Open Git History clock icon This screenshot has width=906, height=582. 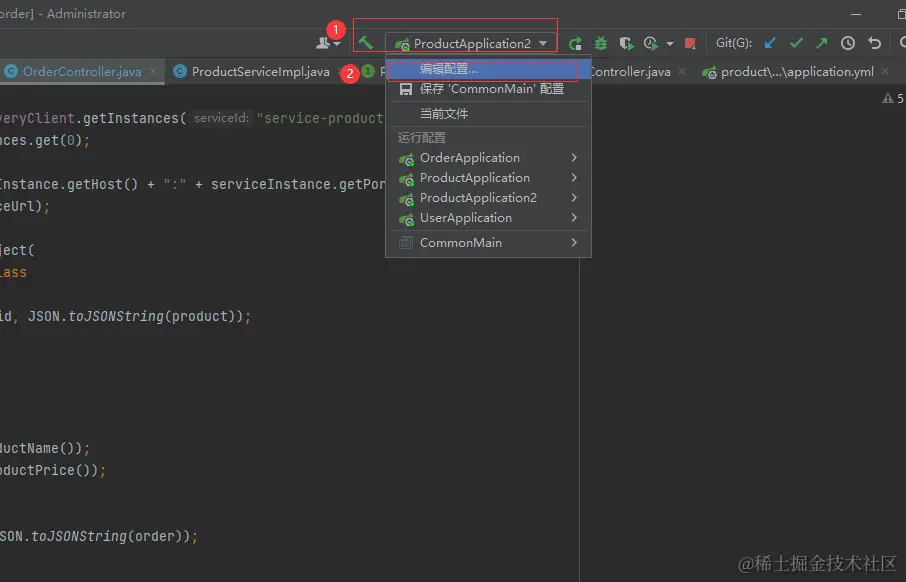pyautogui.click(x=848, y=43)
